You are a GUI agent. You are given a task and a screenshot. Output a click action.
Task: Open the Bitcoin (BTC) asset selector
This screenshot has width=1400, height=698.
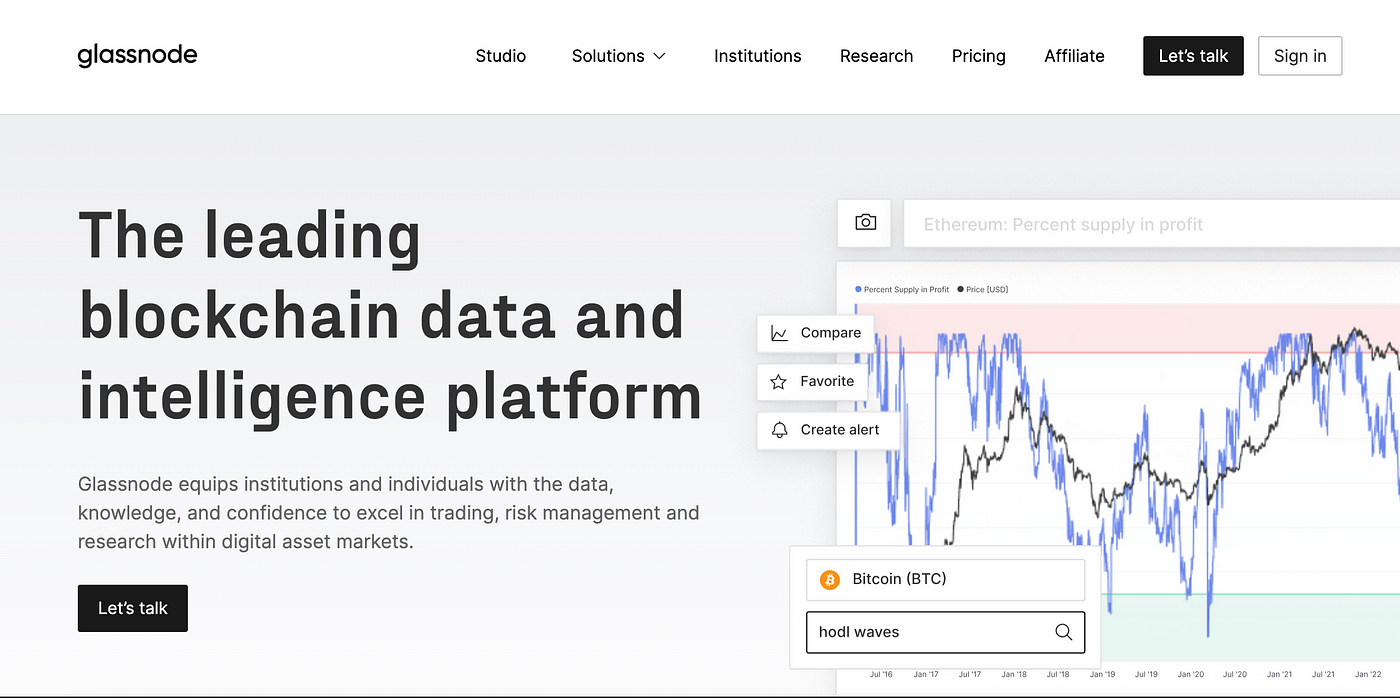945,580
